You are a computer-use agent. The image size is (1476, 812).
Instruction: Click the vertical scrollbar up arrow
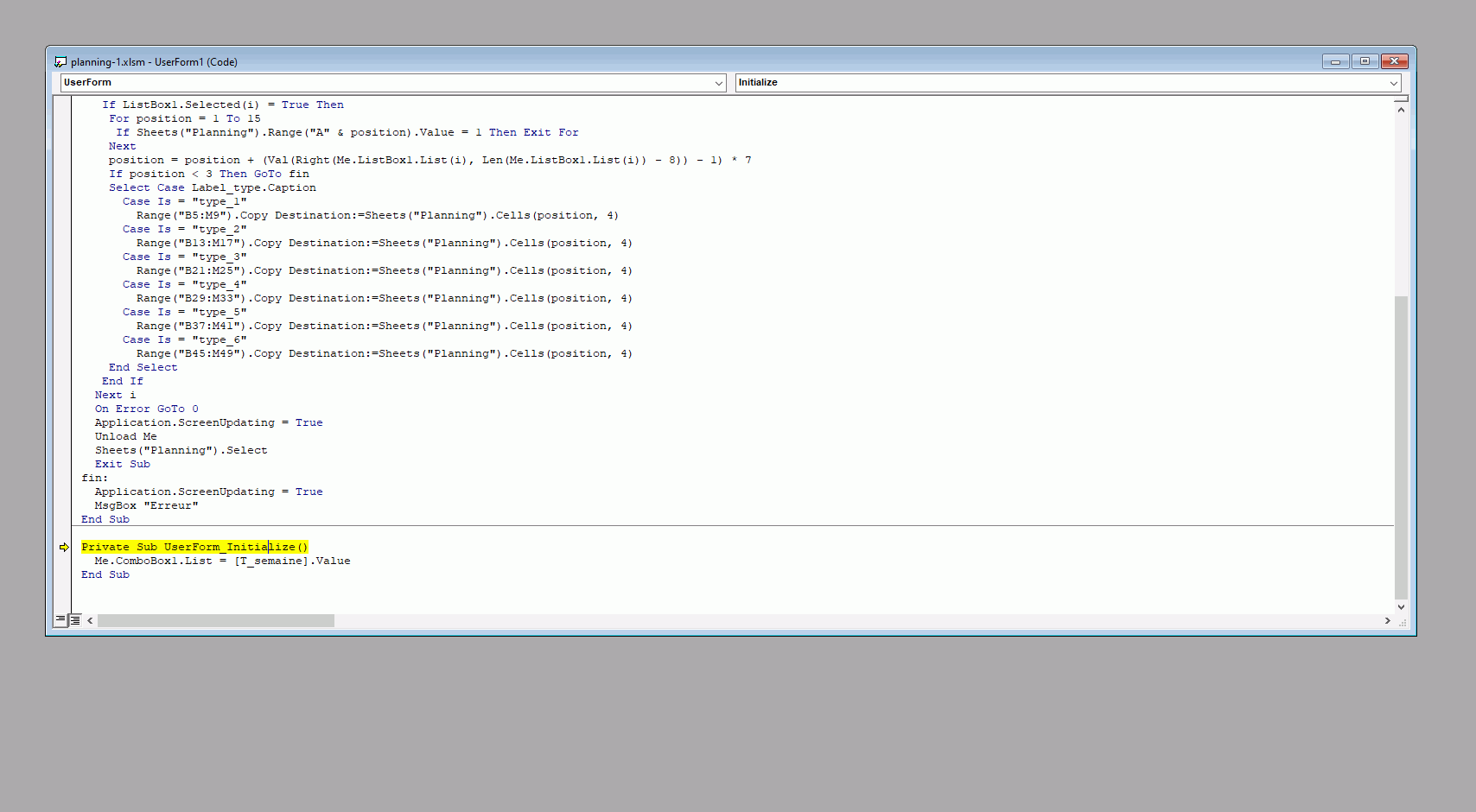coord(1401,110)
